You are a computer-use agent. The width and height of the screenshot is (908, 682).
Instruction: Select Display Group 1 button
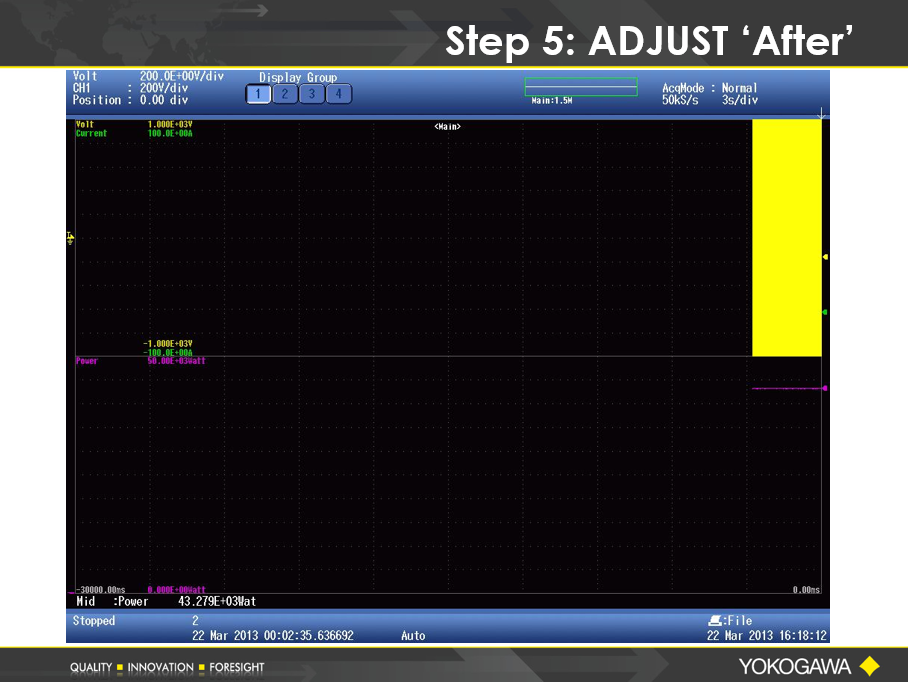click(x=258, y=94)
